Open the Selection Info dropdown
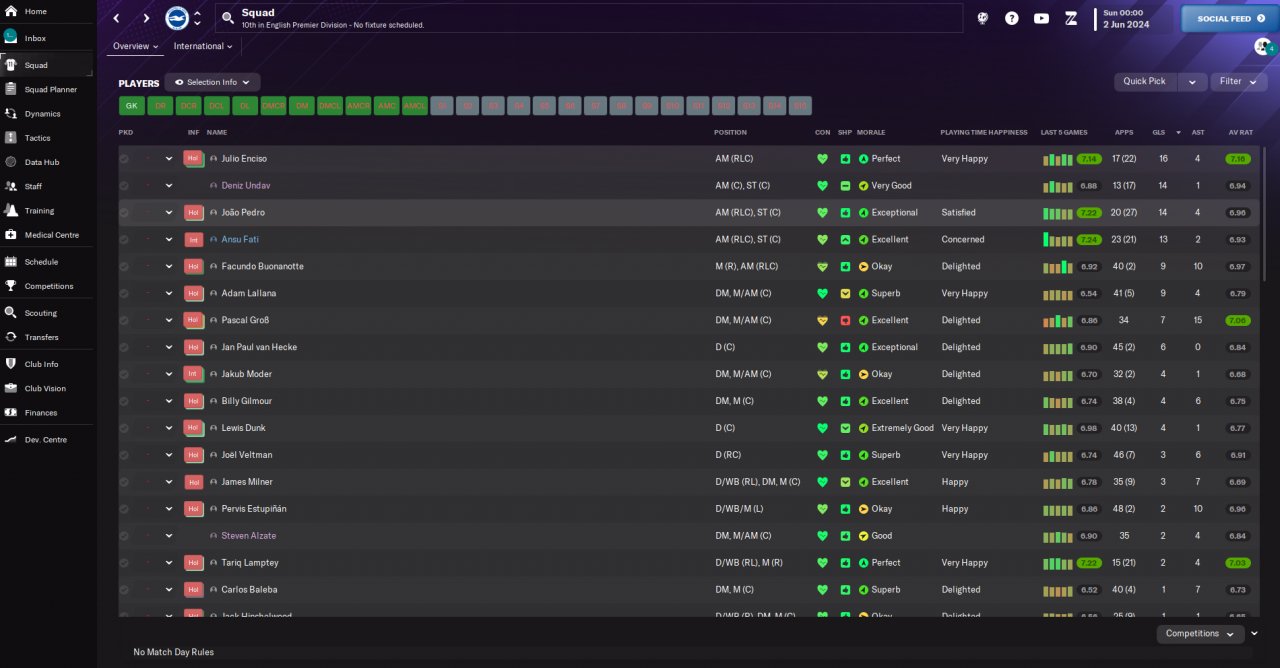This screenshot has width=1280, height=668. 213,82
